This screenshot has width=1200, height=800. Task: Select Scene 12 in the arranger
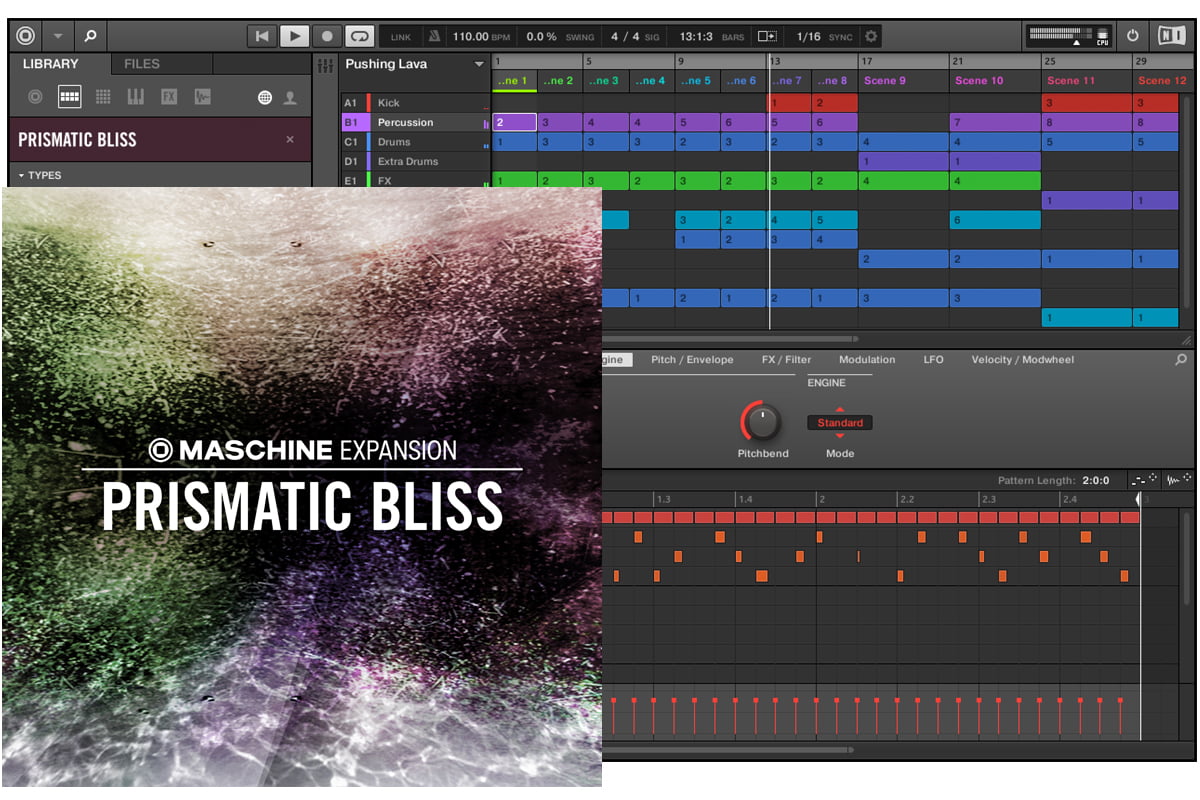1161,80
